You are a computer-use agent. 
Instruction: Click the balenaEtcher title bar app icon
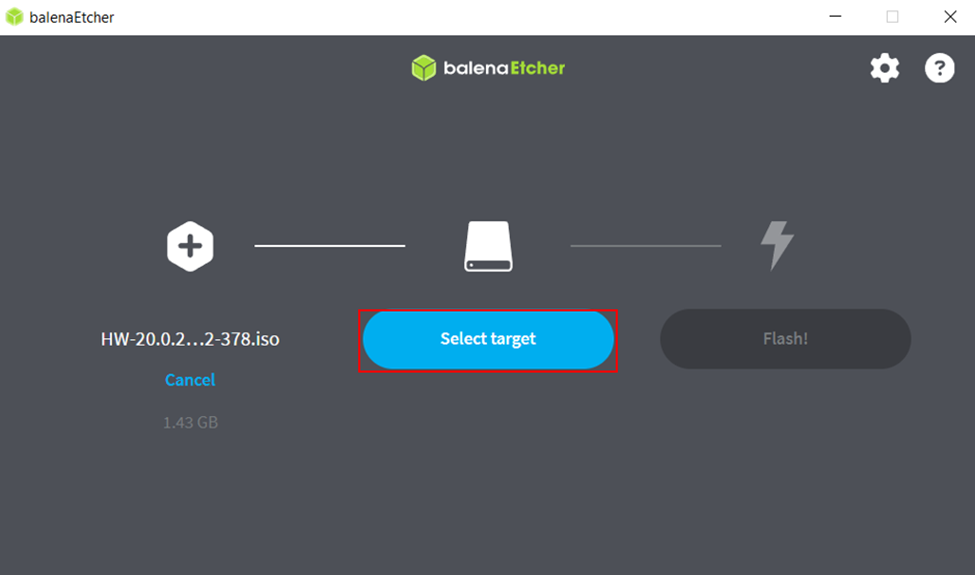(14, 17)
